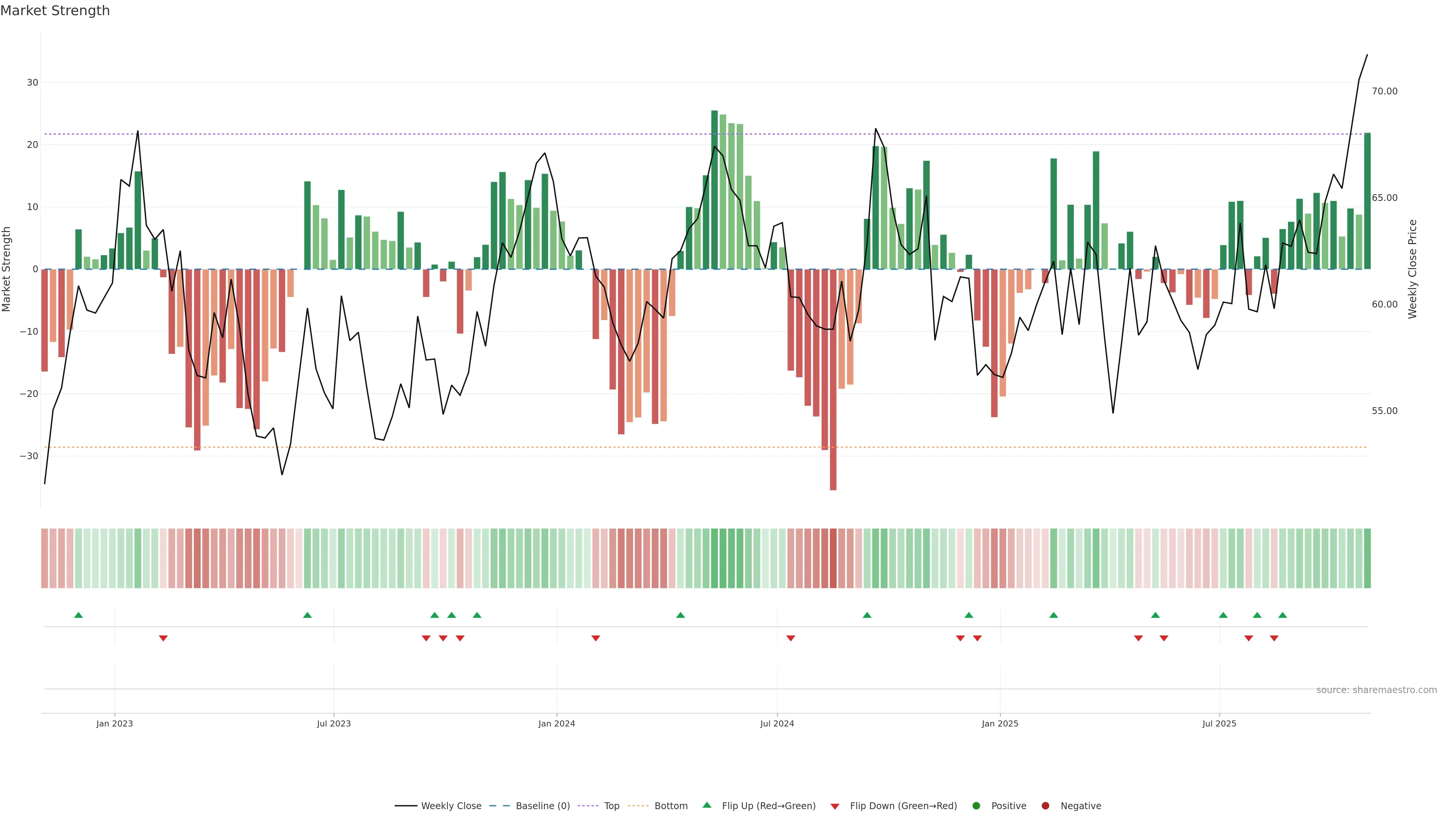Click last green flip-up triangle after Jul 2025
Screen dimensions: 1456x819
point(1282,615)
